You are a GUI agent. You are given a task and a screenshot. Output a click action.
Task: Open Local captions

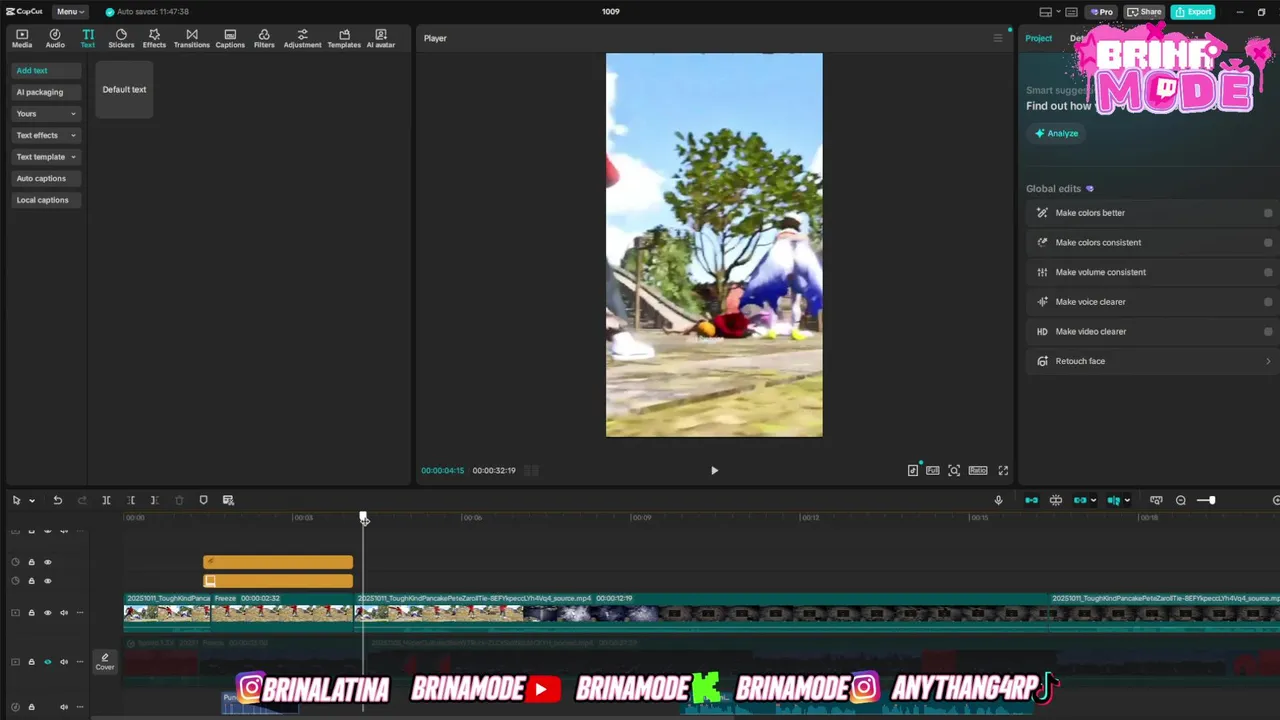(x=46, y=200)
